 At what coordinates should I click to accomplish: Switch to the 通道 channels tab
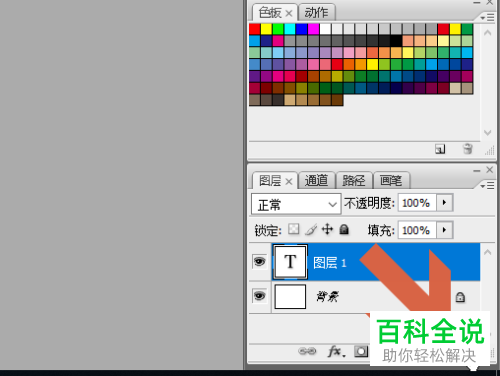[316, 181]
